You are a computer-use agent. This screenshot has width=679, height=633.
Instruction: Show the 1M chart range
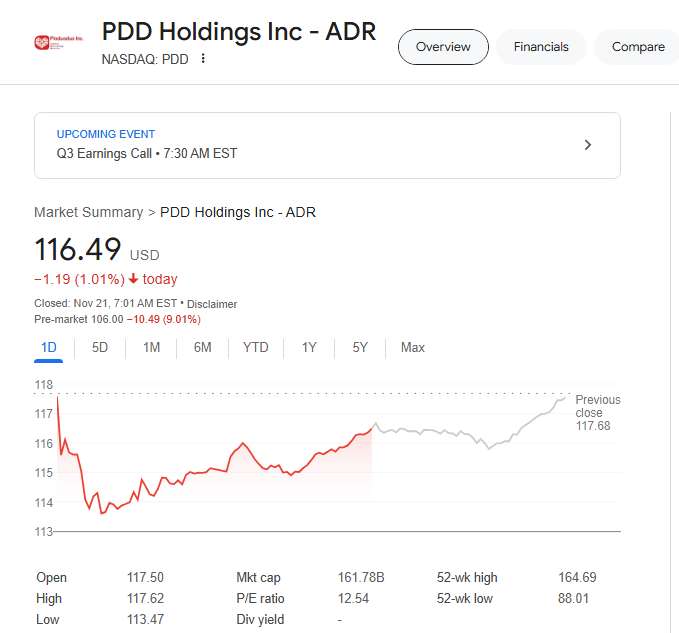tap(151, 347)
